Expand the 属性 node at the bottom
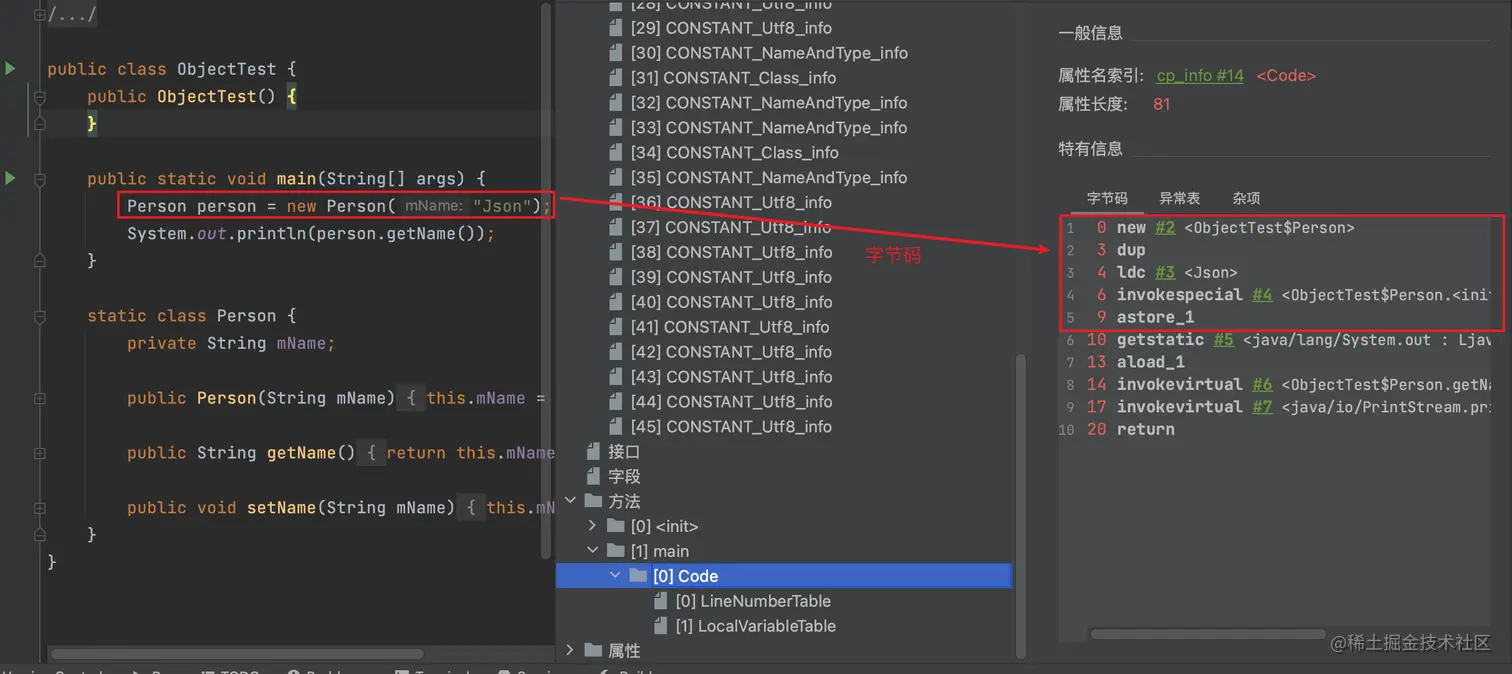Screen dimensions: 1512x674 tap(570, 650)
